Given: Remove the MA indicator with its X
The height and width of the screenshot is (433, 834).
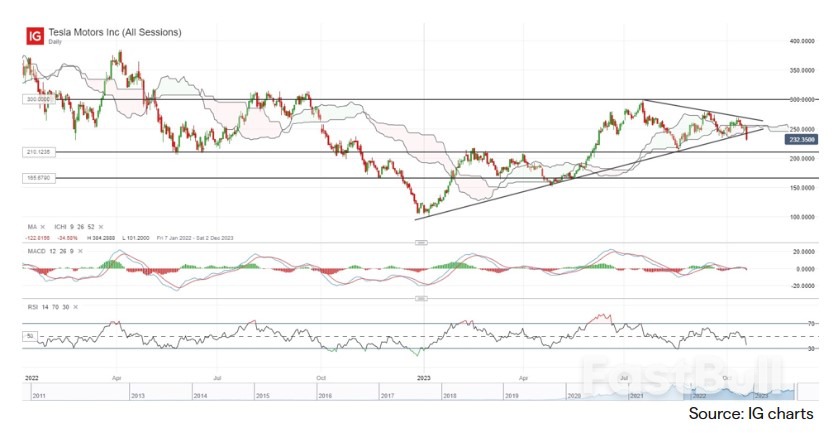Looking at the screenshot, I should tap(43, 227).
